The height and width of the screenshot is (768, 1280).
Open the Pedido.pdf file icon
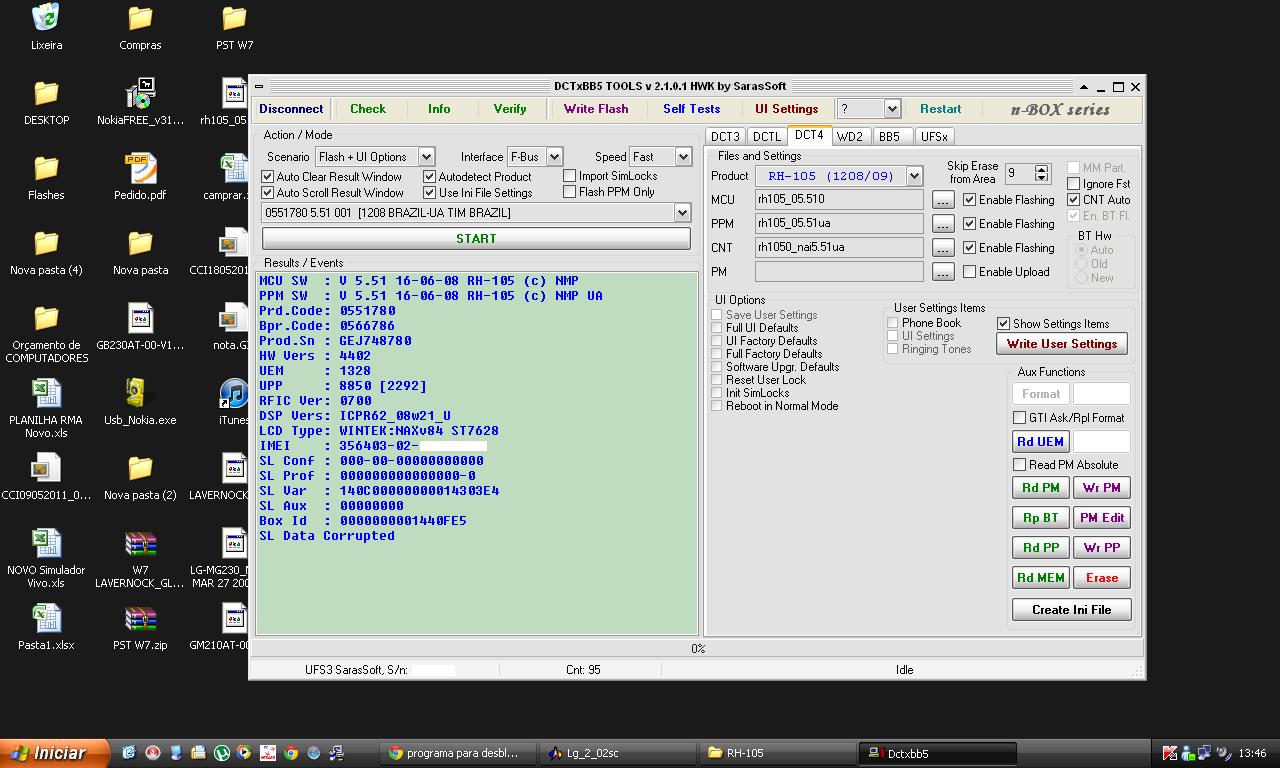140,169
